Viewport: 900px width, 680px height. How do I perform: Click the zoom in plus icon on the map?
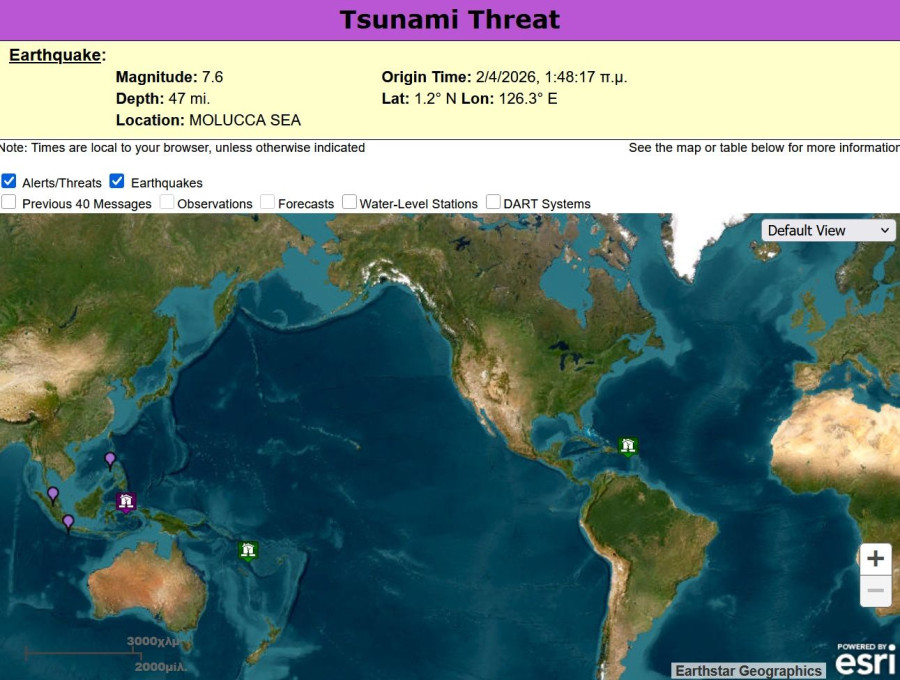(875, 559)
